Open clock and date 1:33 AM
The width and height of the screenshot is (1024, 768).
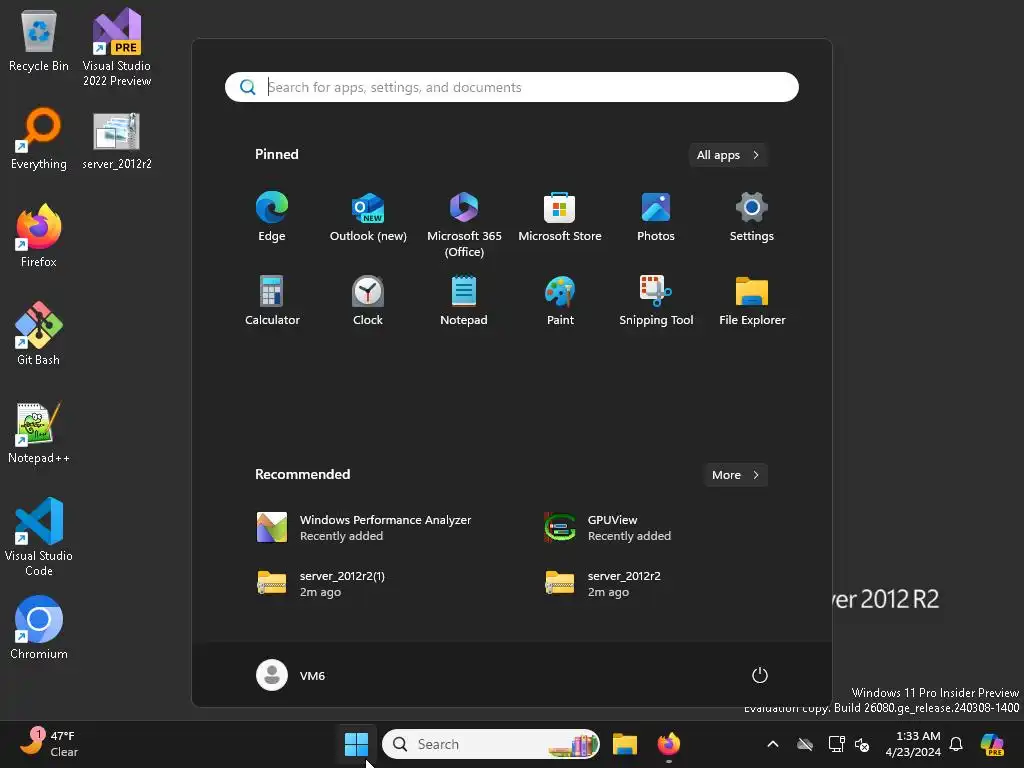913,744
